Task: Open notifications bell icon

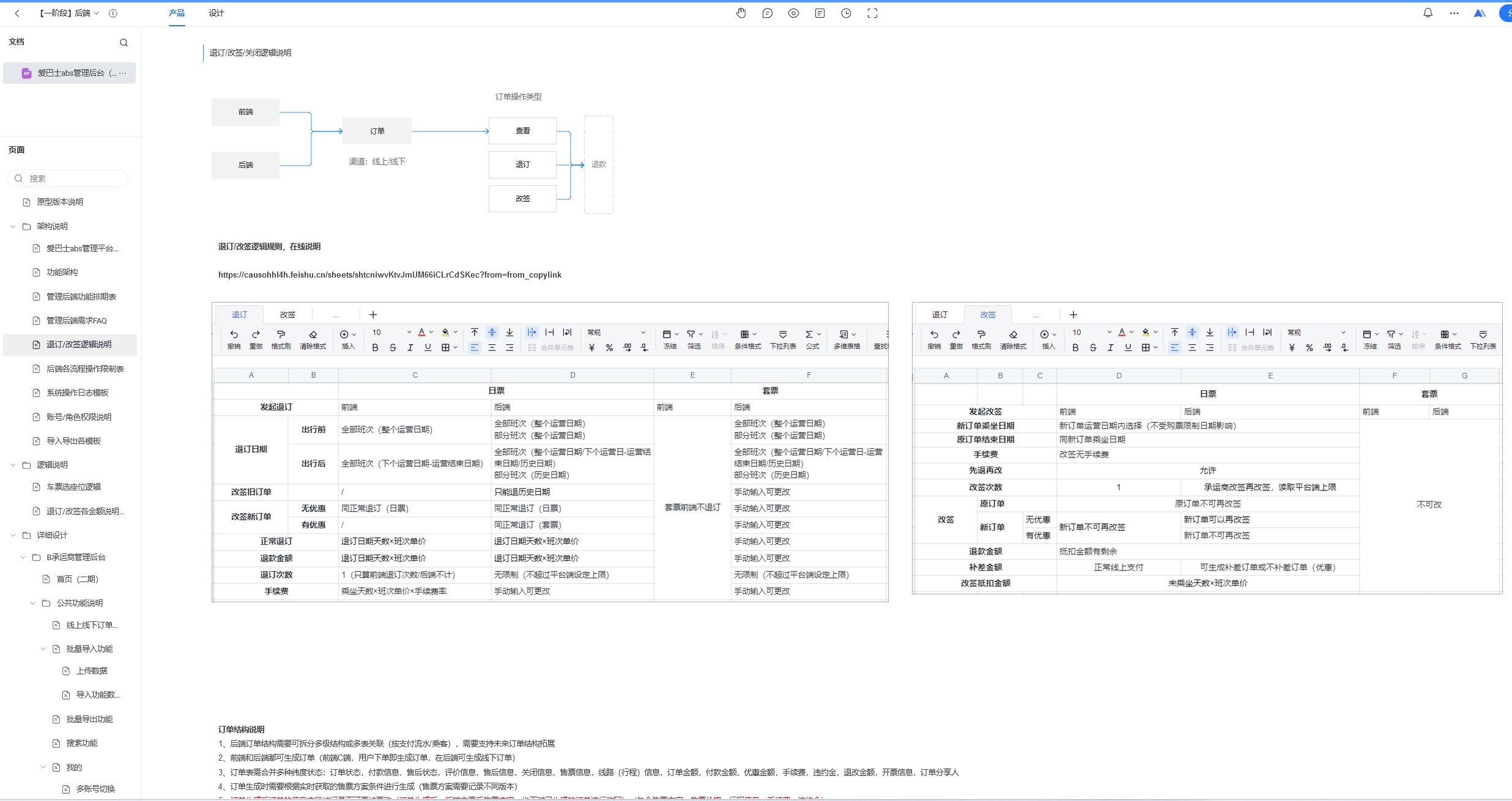Action: point(1428,13)
